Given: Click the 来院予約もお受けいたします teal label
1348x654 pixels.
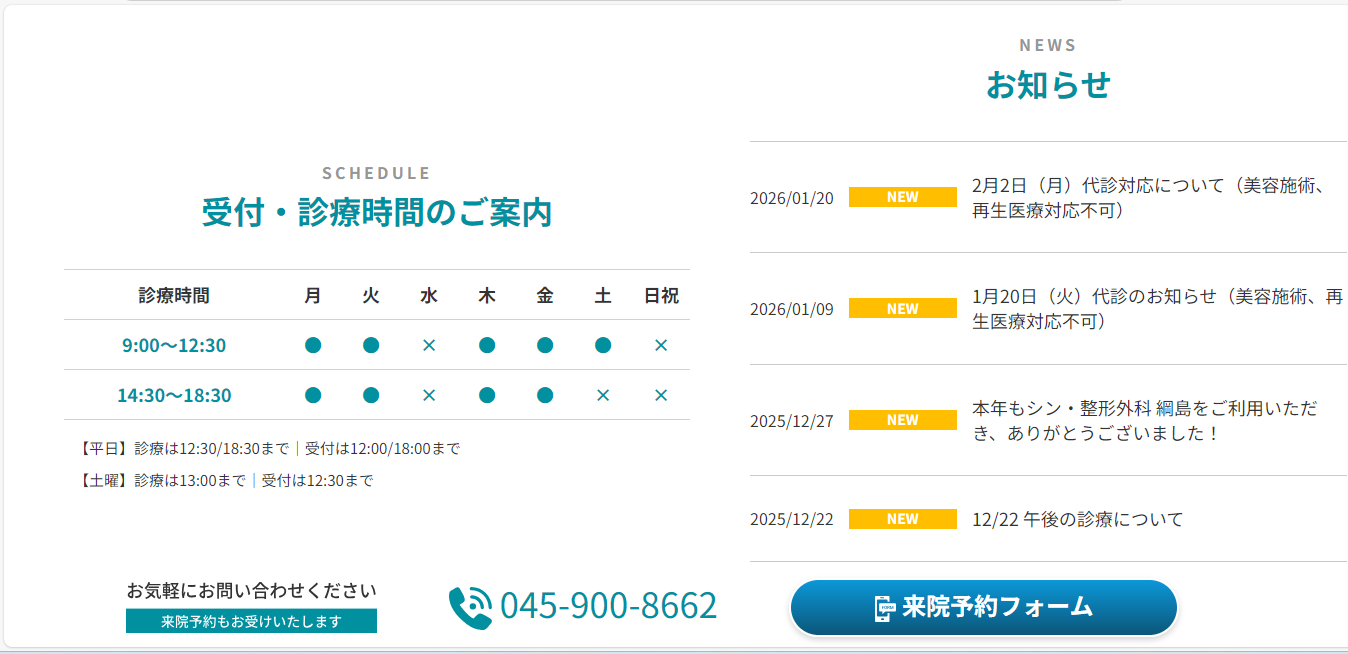Looking at the screenshot, I should pyautogui.click(x=251, y=621).
